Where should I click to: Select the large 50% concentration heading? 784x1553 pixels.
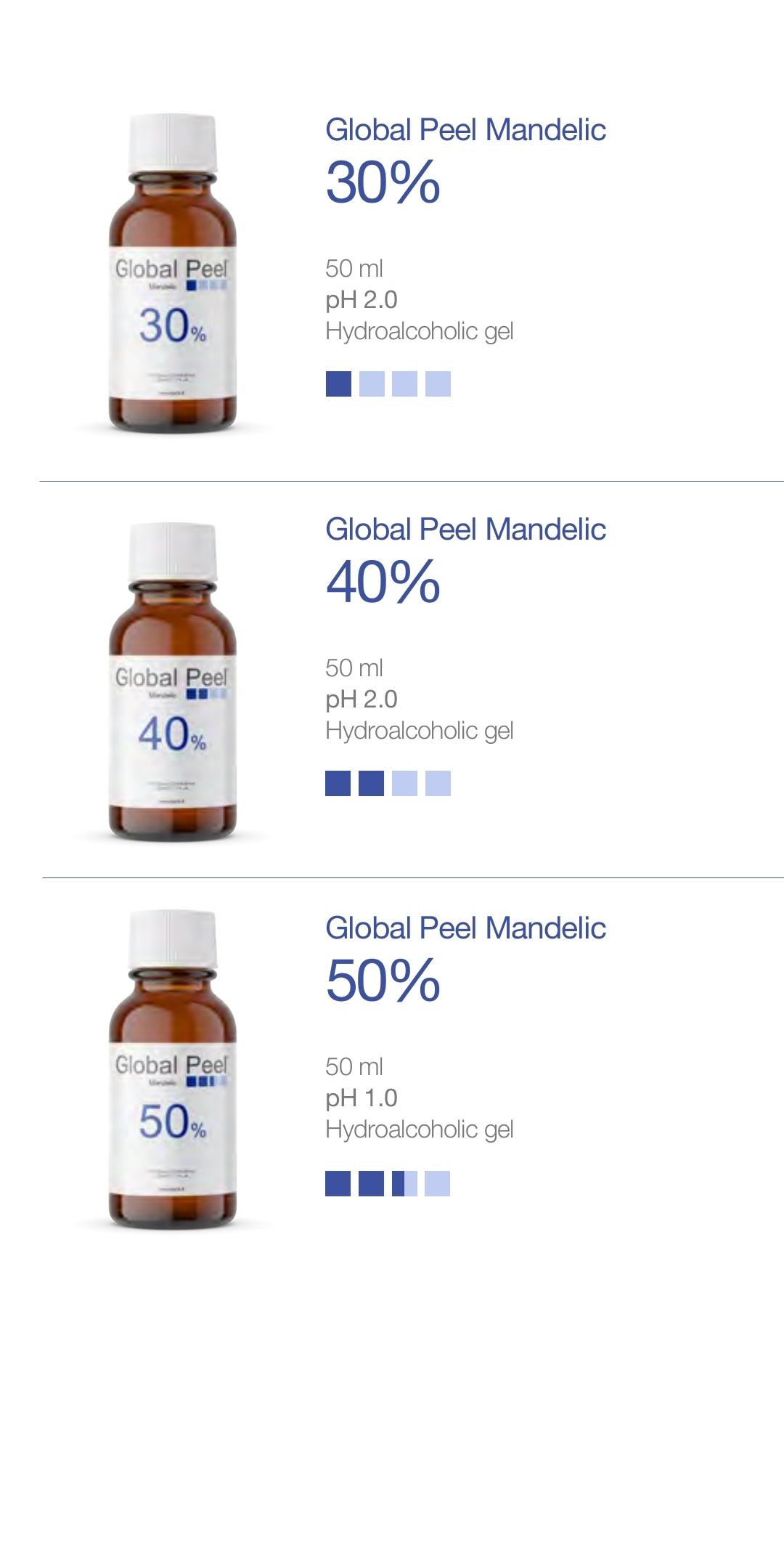(383, 981)
